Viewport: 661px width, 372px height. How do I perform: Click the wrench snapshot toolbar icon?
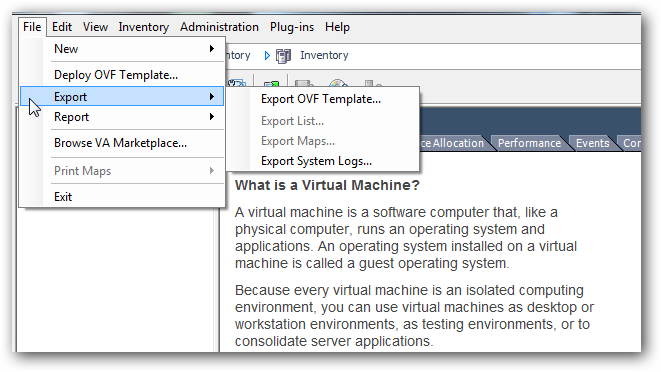point(236,83)
